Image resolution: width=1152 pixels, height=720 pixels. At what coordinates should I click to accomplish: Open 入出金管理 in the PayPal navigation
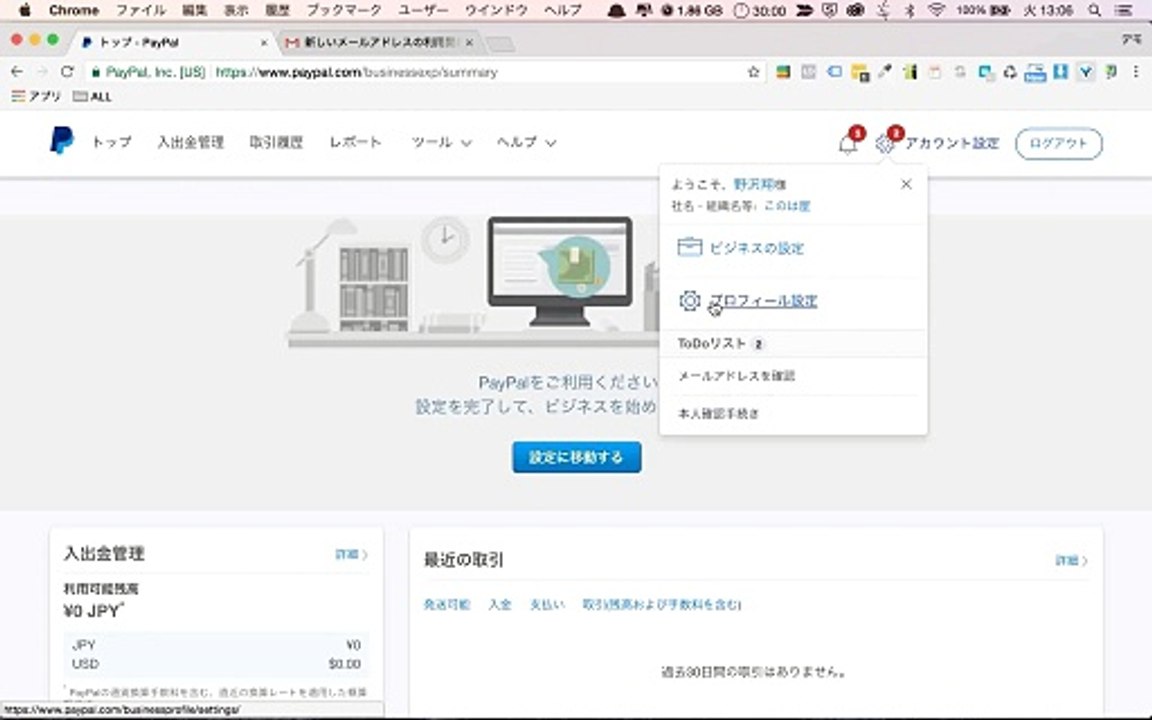click(190, 142)
